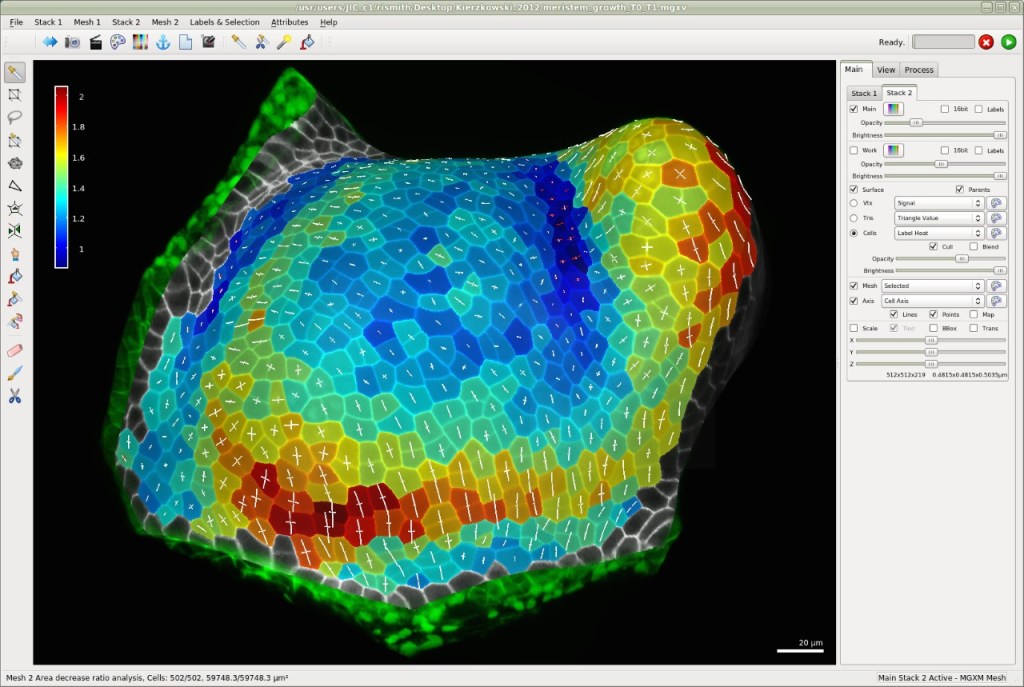Image resolution: width=1024 pixels, height=687 pixels.
Task: Open the color palette editor in the toolbar
Action: 118,42
